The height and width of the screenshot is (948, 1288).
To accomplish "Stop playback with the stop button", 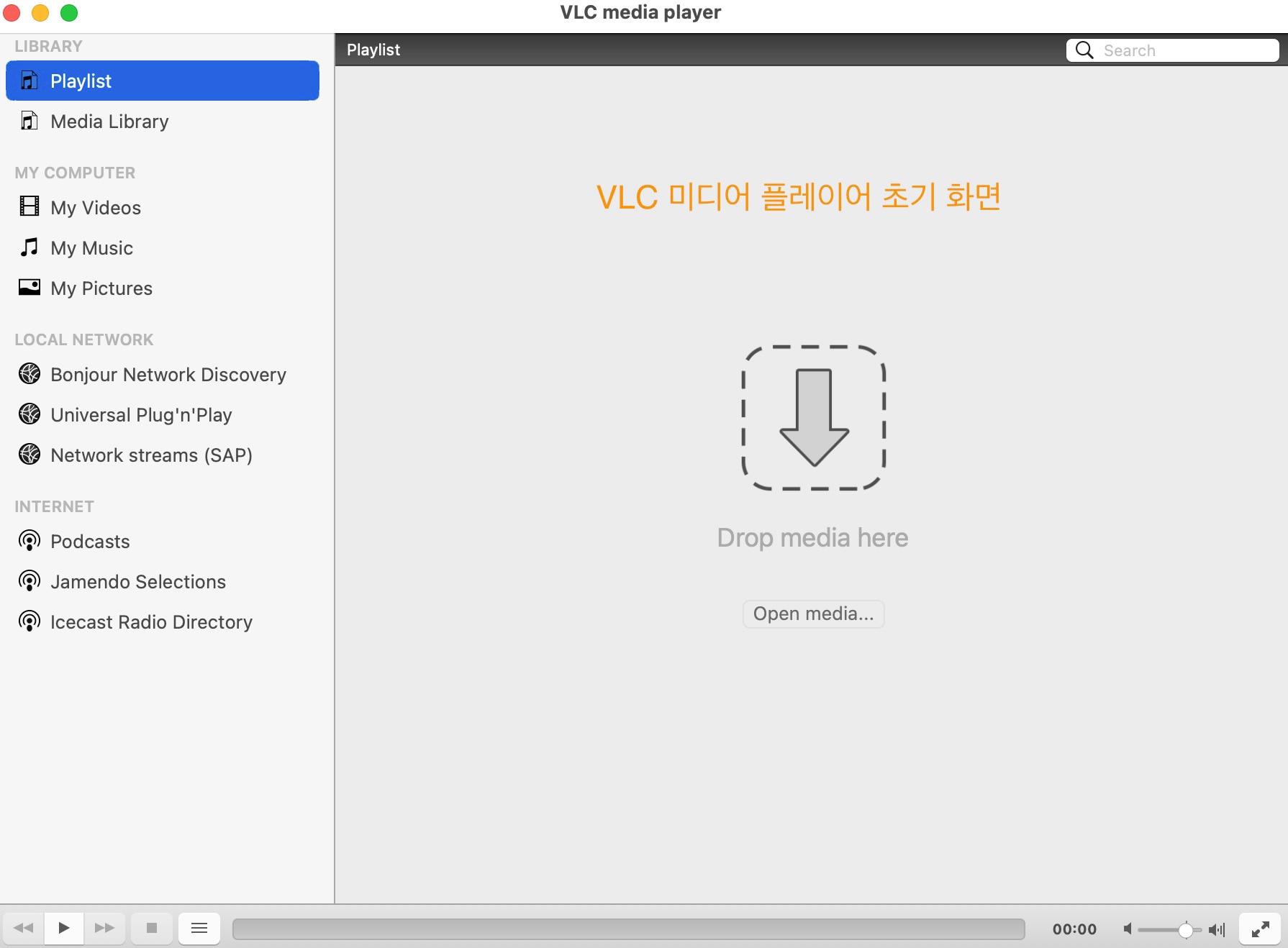I will pos(152,928).
